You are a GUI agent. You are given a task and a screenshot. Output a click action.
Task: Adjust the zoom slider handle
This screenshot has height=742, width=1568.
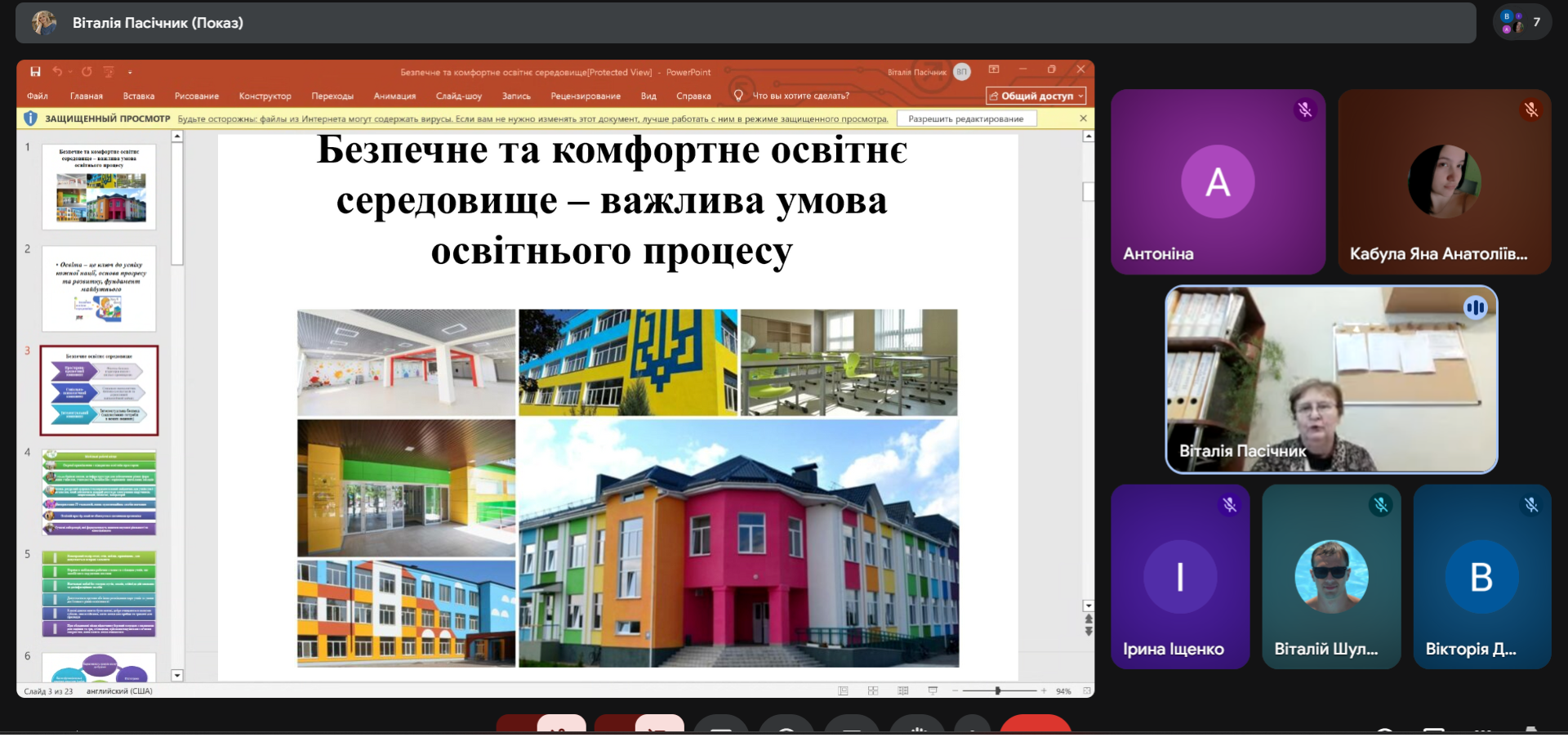tap(997, 691)
